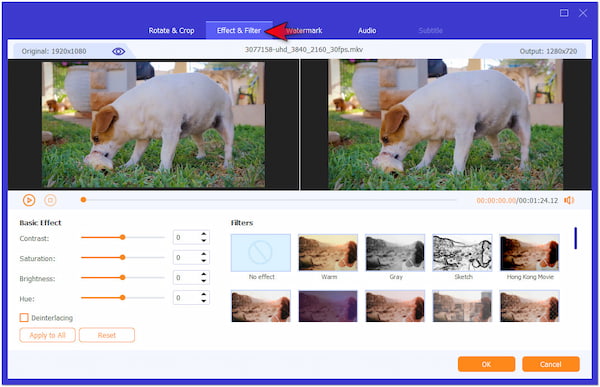This screenshot has height=387, width=600.
Task: Click the 3077158-uhd_3840_2160_30fps.mkv file name
Action: (x=304, y=49)
